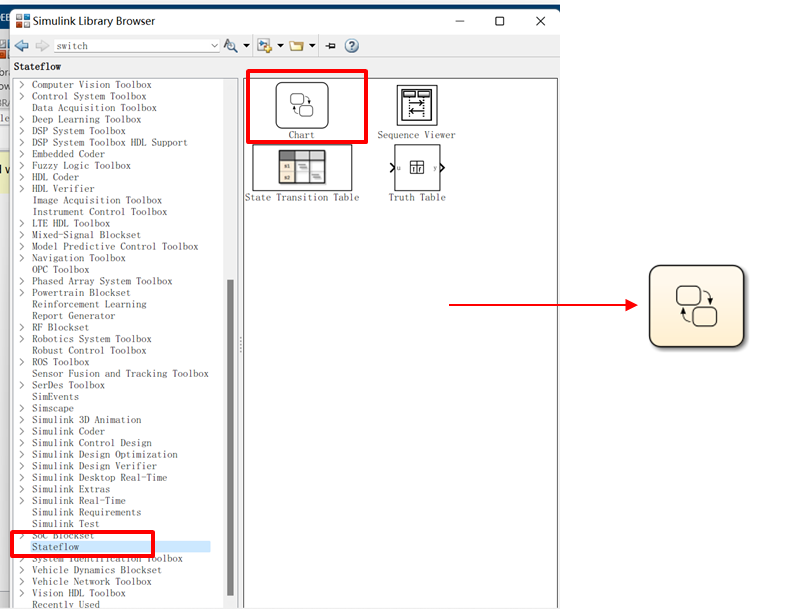Open help with the question mark icon
The width and height of the screenshot is (810, 609).
point(352,46)
